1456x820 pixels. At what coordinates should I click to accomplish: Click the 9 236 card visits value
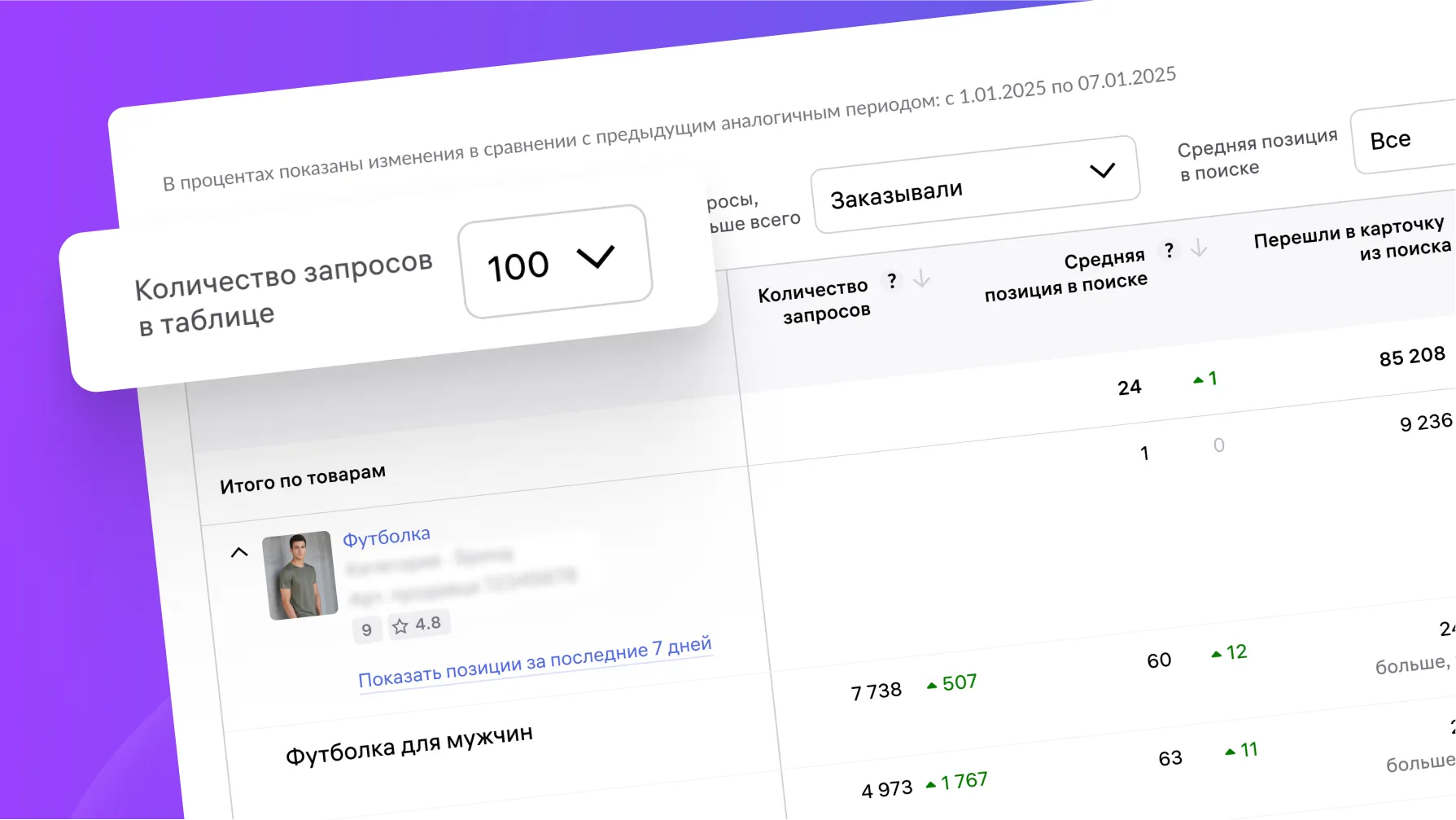pyautogui.click(x=1426, y=422)
